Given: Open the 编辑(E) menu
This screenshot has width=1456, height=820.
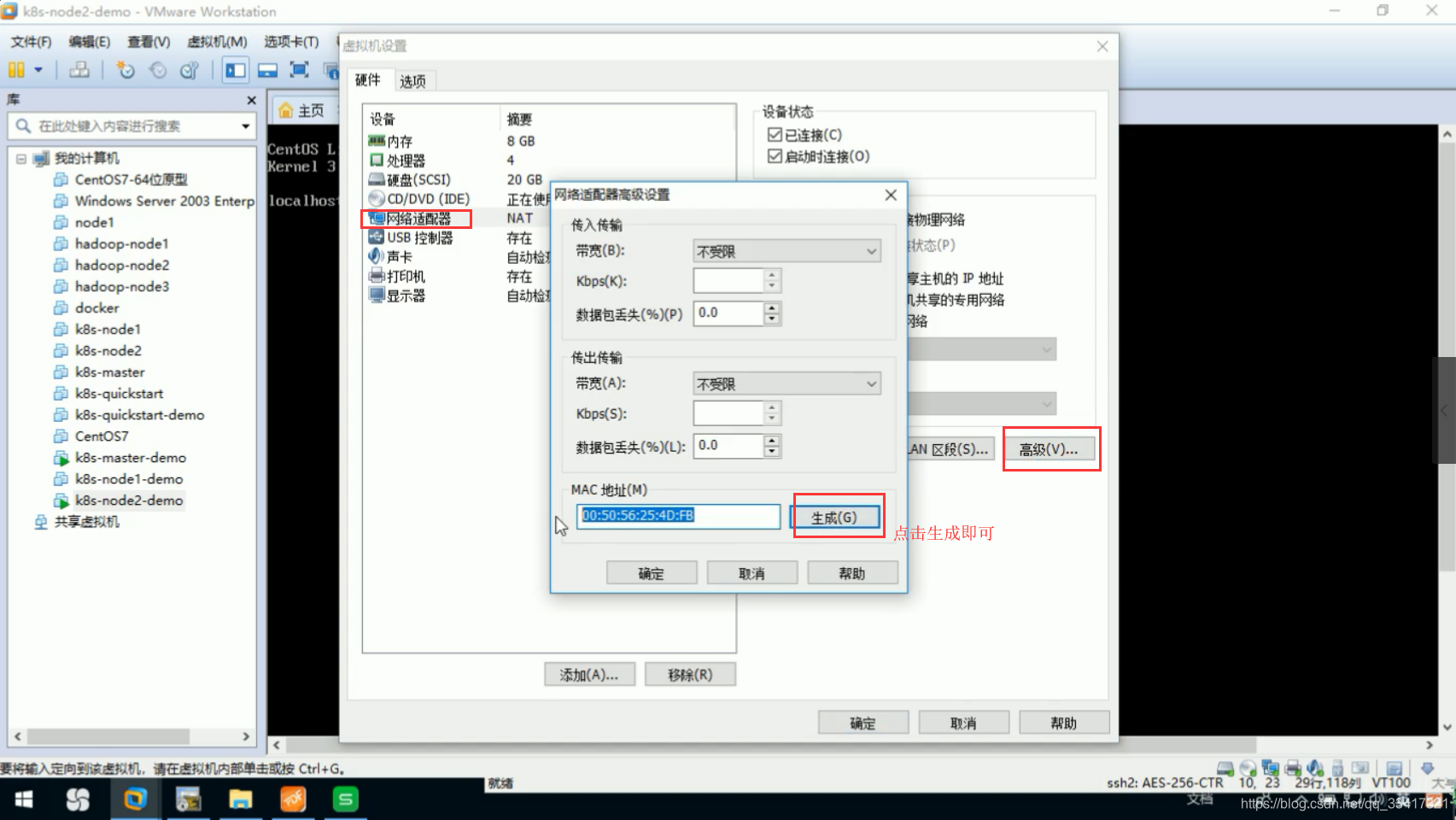Looking at the screenshot, I should pyautogui.click(x=90, y=42).
